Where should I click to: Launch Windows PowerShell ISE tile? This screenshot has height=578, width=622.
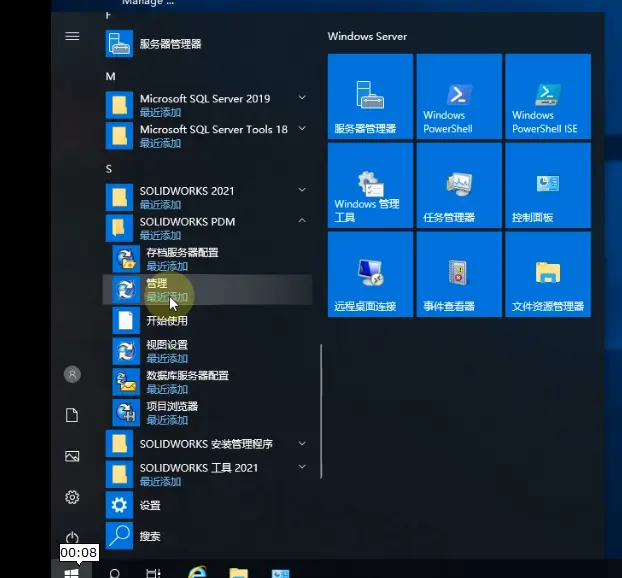548,96
